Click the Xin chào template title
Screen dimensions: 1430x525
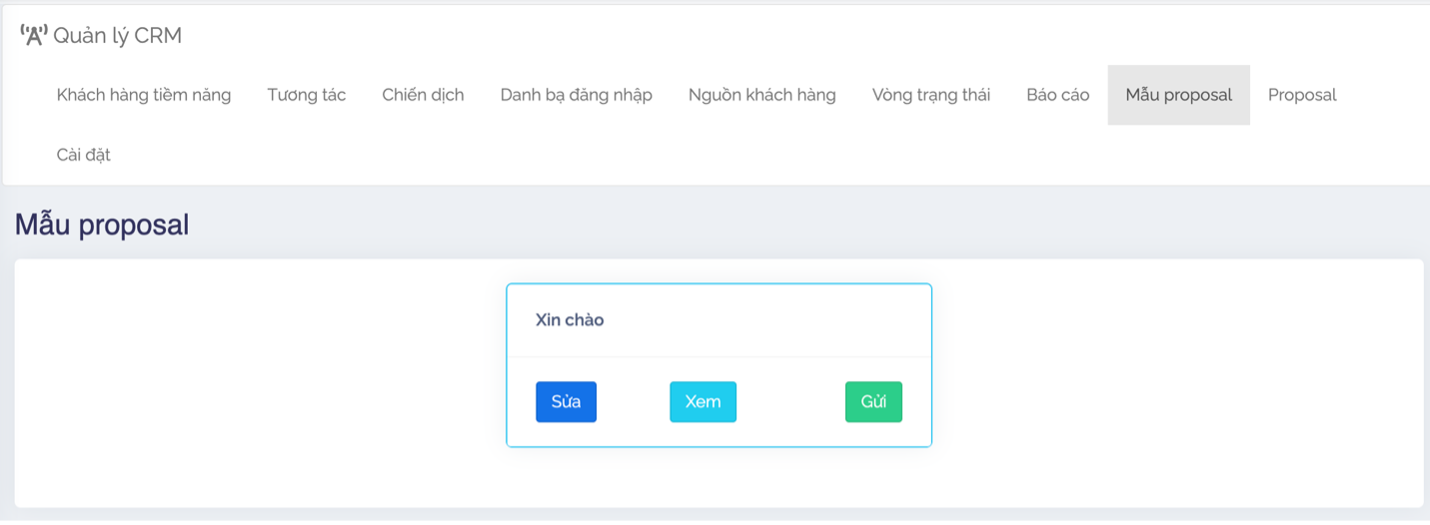[x=570, y=320]
